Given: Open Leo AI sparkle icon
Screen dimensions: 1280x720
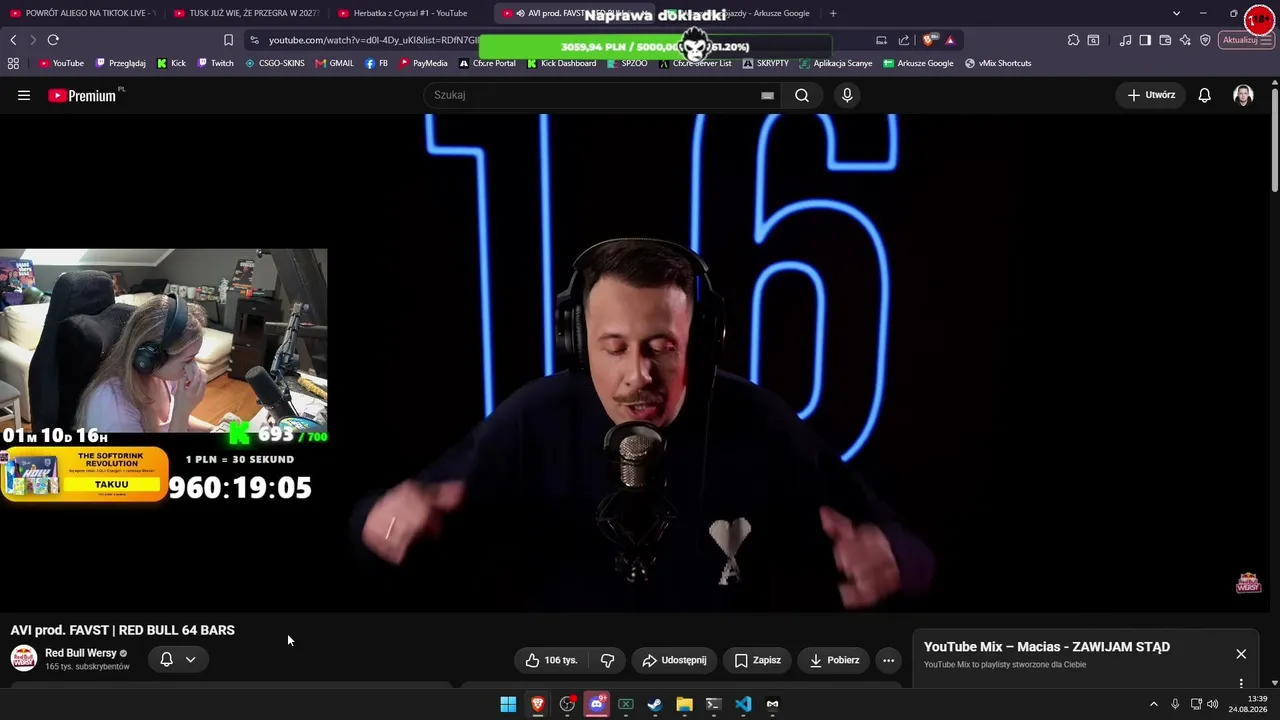Looking at the screenshot, I should click(1185, 40).
